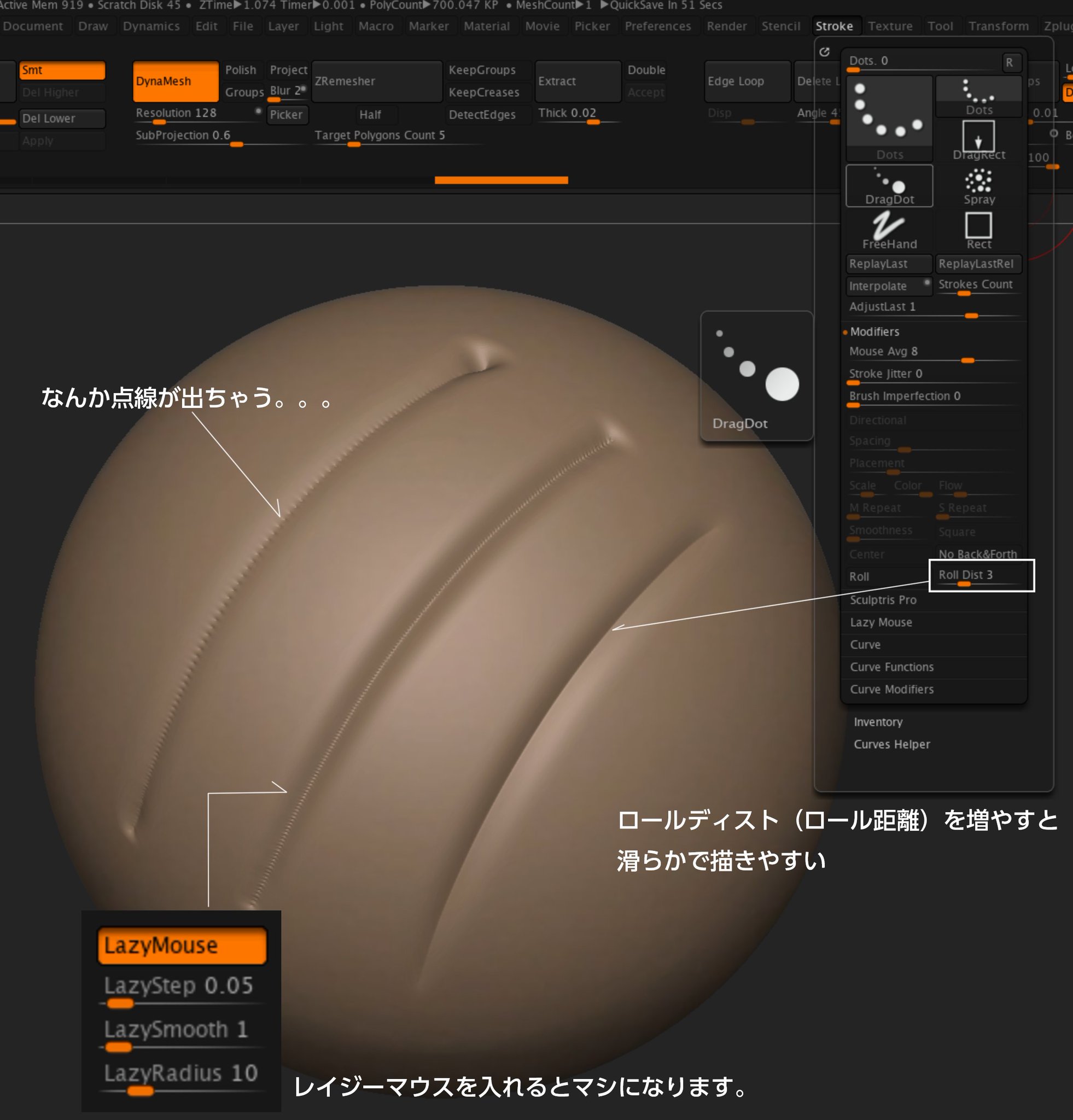Turn off the LazyMouse toggle
The width and height of the screenshot is (1073, 1120).
[x=182, y=946]
